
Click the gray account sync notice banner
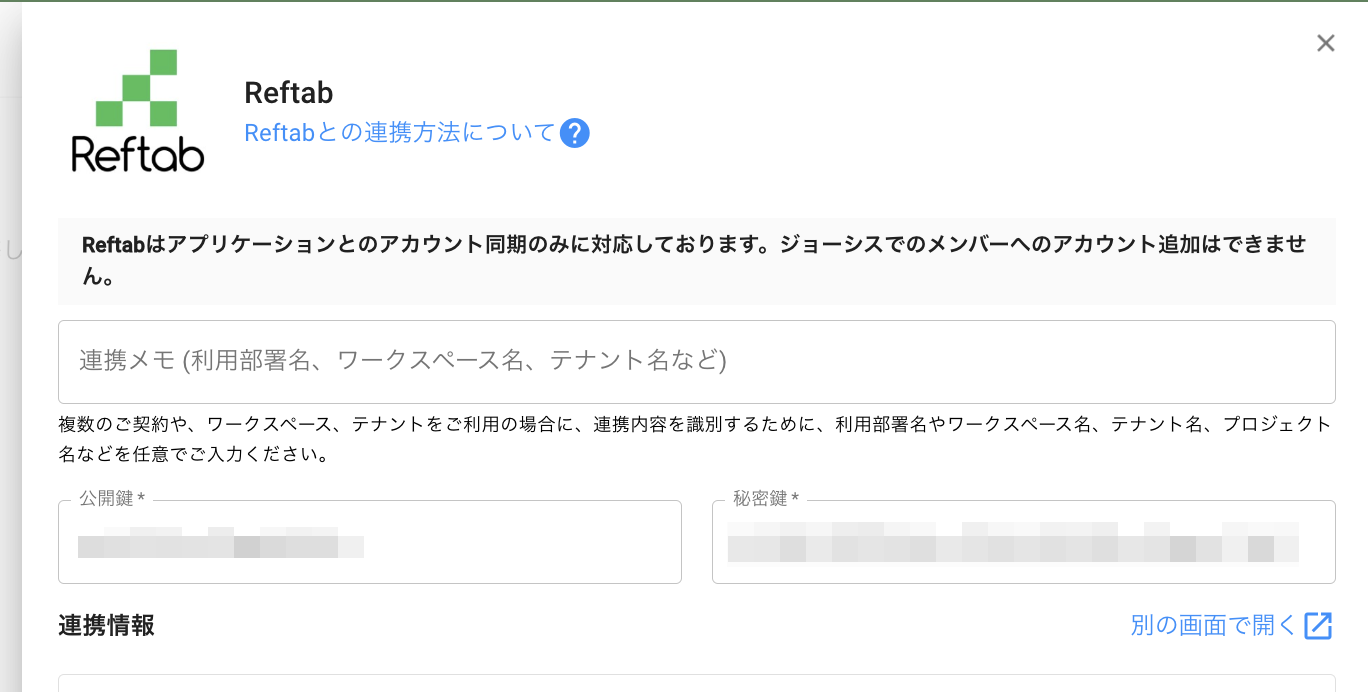point(696,260)
